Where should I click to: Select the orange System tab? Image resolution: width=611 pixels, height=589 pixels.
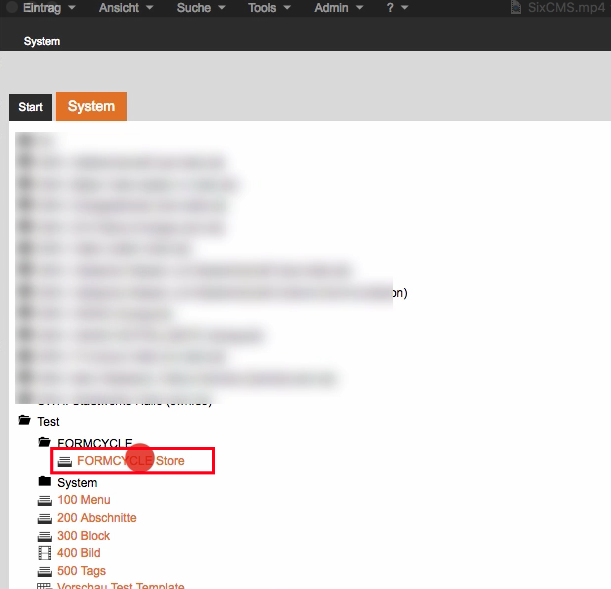(x=91, y=106)
